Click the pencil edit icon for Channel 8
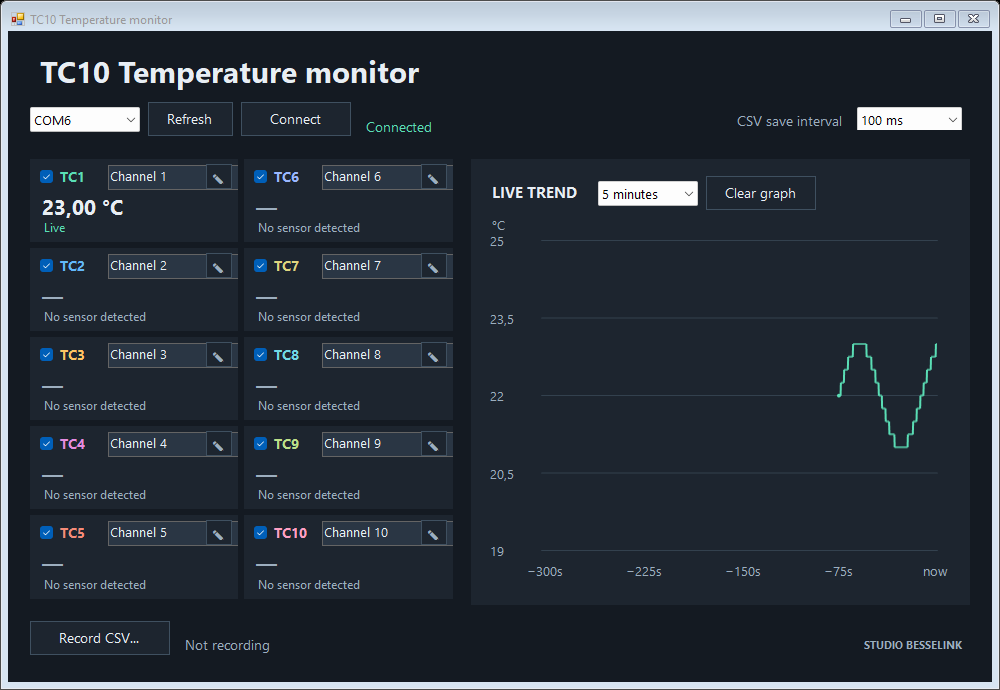This screenshot has height=690, width=1000. coord(434,356)
